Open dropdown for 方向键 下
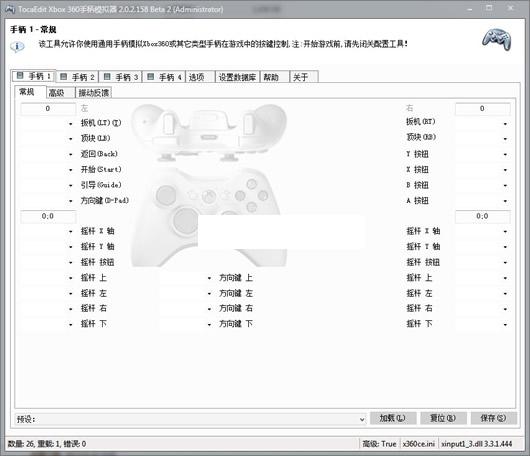This screenshot has height=456, width=530. 209,325
